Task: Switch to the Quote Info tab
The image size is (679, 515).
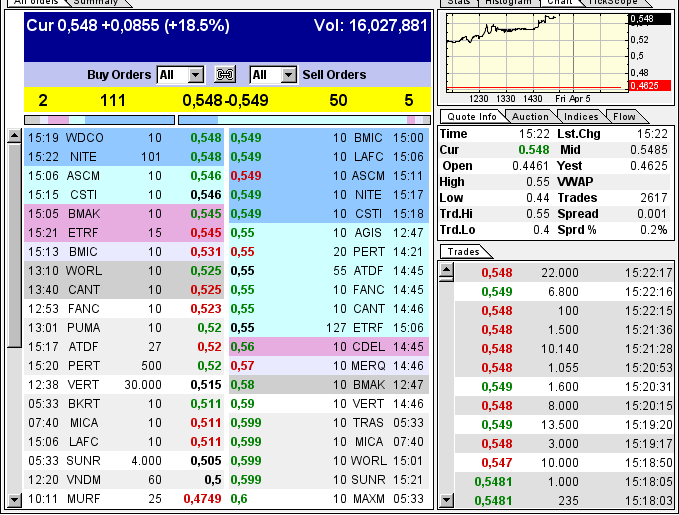Action: [x=472, y=117]
